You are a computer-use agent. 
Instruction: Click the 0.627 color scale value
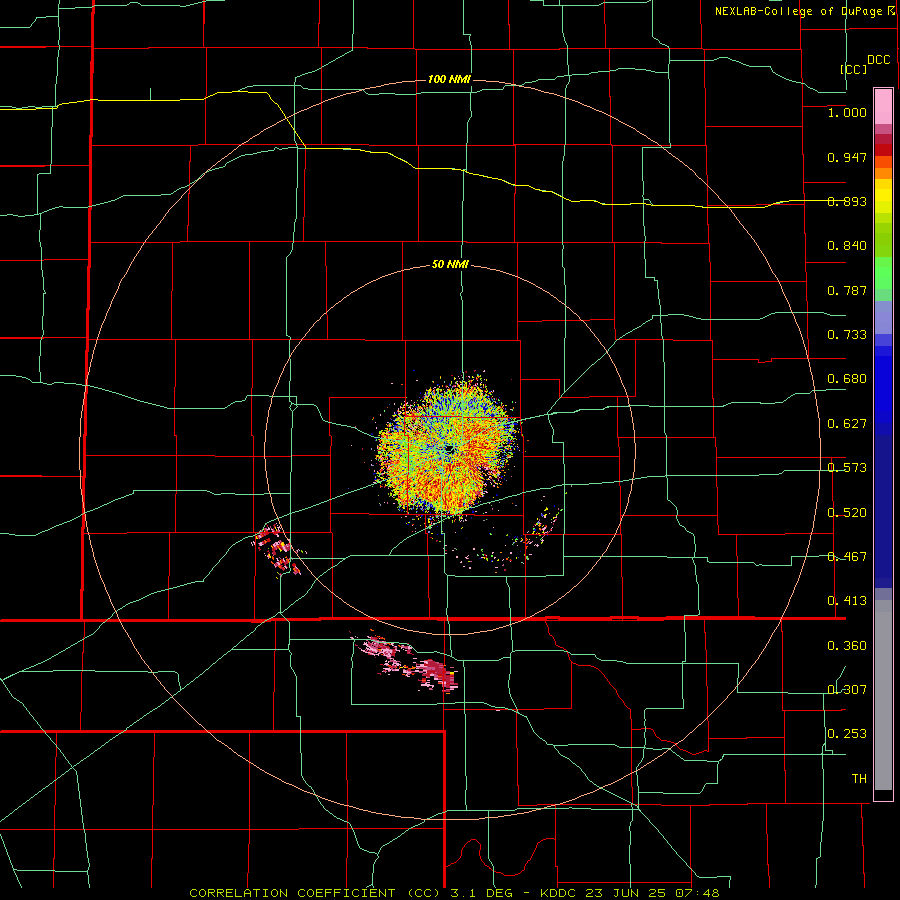click(x=847, y=424)
